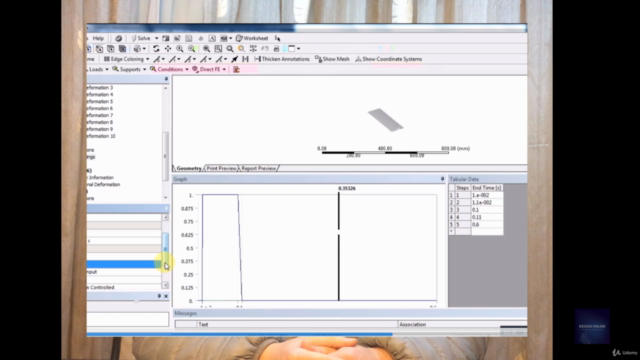Click the gray plate model in viewport
Image resolution: width=640 pixels, height=360 pixels.
click(x=386, y=120)
